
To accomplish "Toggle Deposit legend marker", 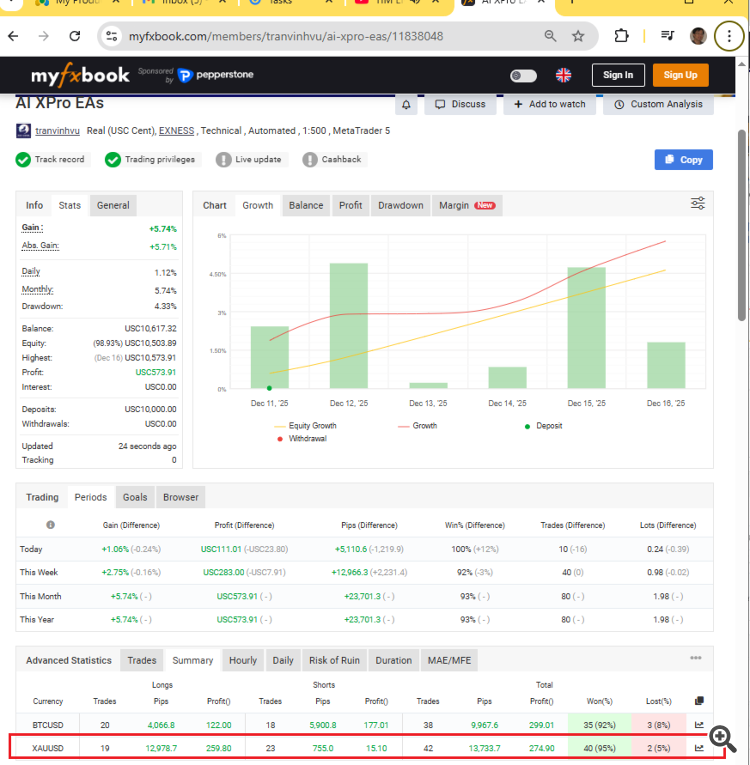I will 543,426.
